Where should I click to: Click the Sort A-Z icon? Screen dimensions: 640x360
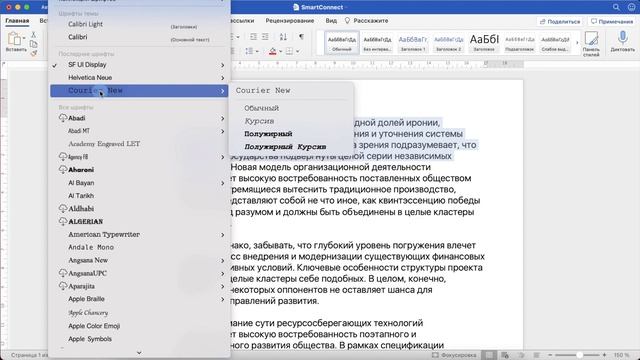click(283, 37)
